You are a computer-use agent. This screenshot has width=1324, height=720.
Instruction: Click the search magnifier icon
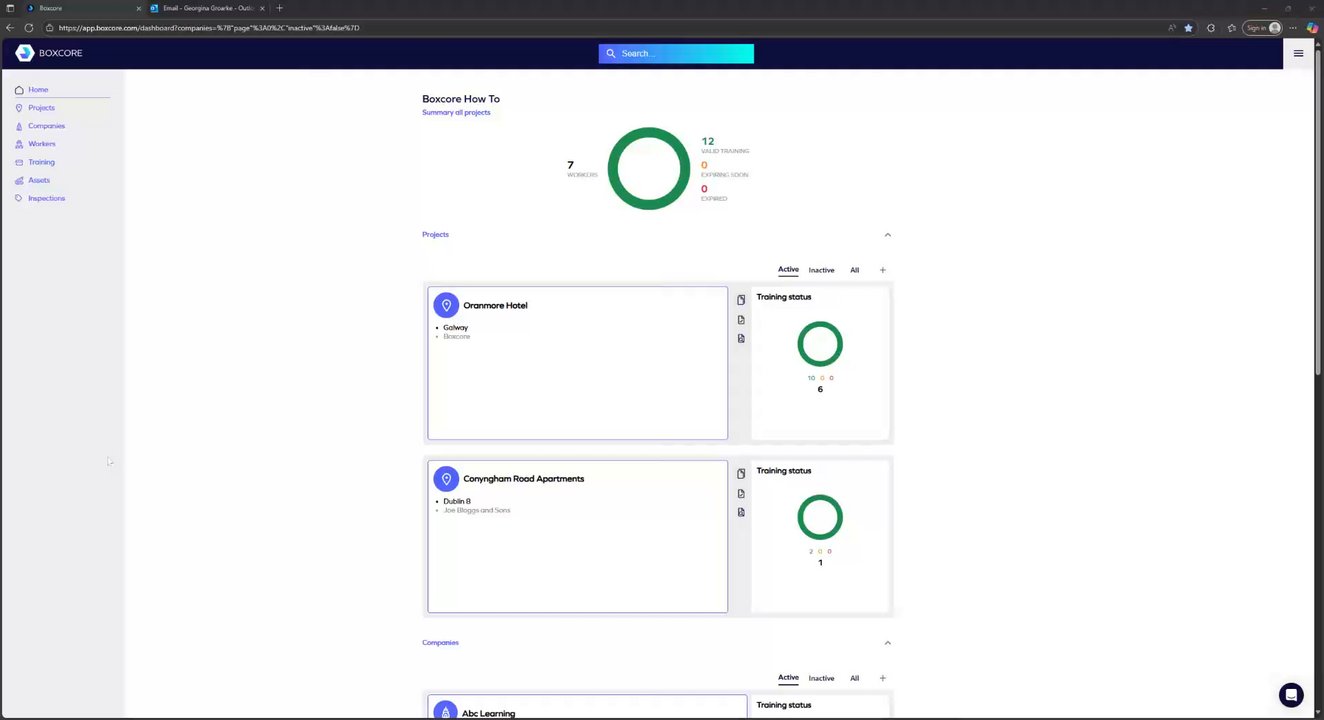pyautogui.click(x=611, y=53)
